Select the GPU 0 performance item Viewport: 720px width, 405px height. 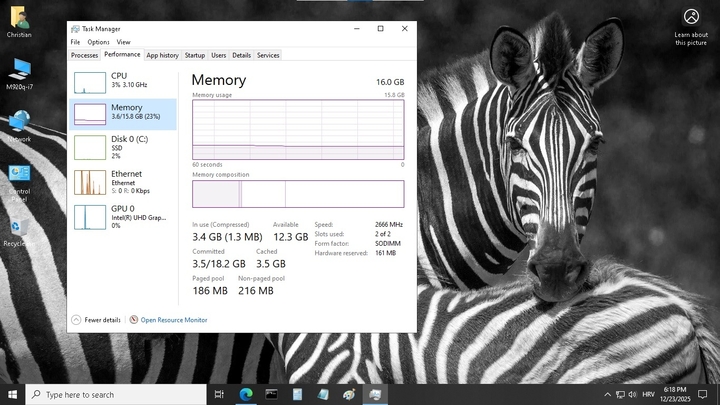click(x=124, y=216)
